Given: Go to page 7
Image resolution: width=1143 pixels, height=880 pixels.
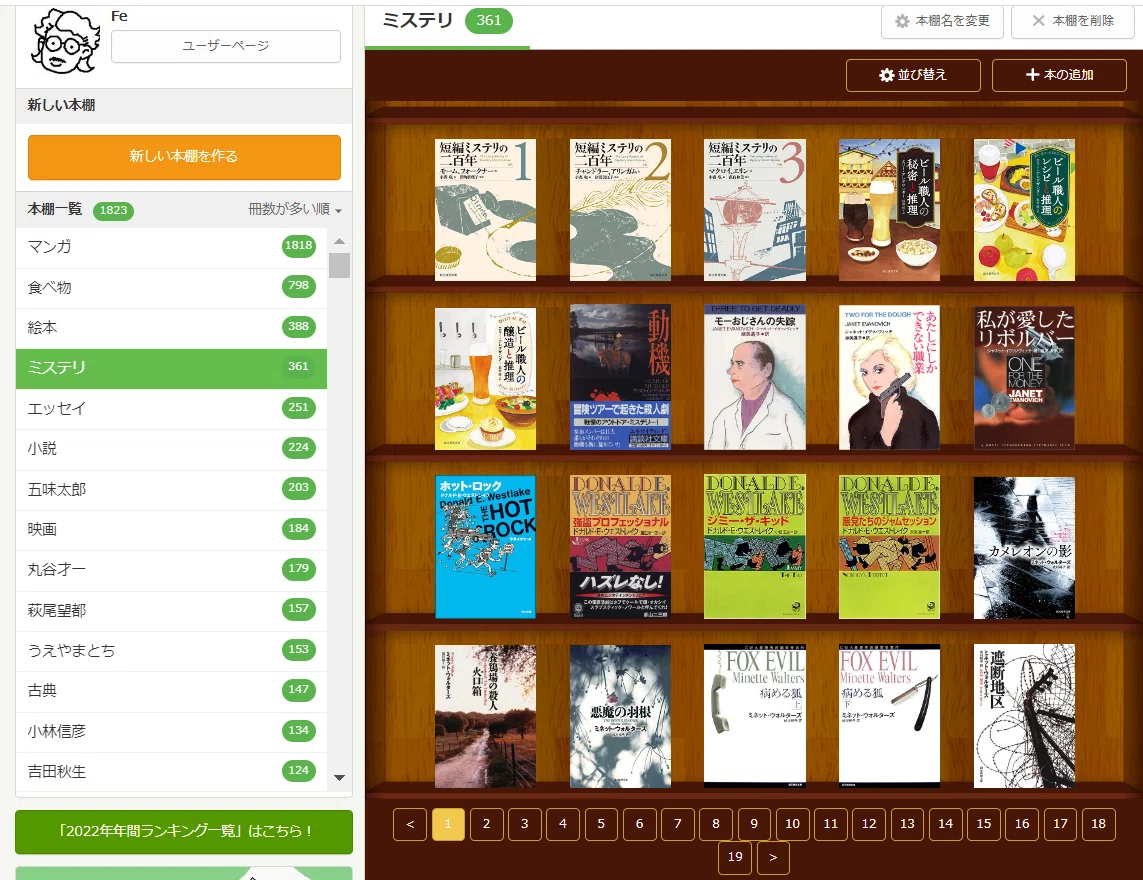Looking at the screenshot, I should (x=678, y=825).
